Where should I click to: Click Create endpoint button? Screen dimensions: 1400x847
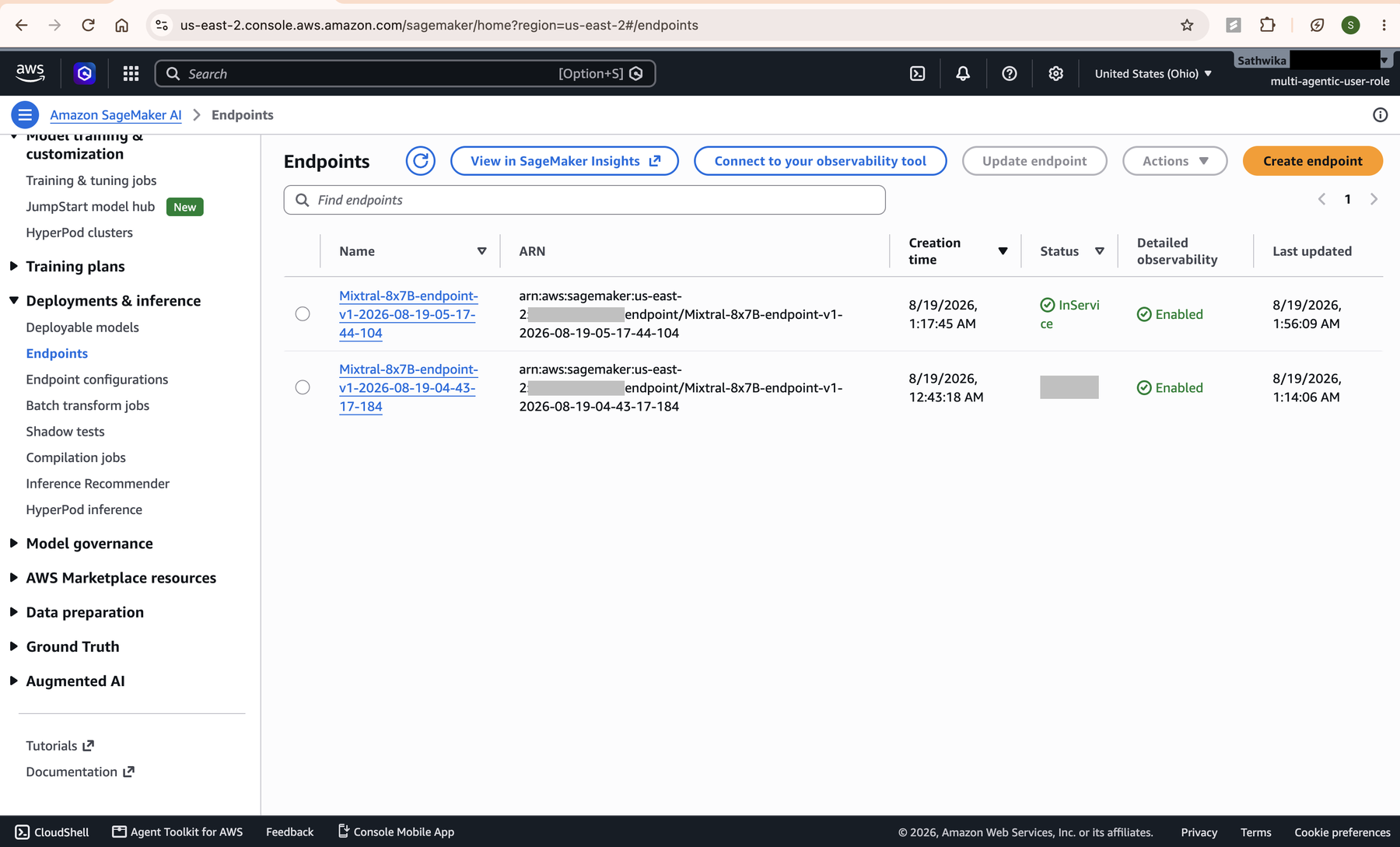[1312, 161]
